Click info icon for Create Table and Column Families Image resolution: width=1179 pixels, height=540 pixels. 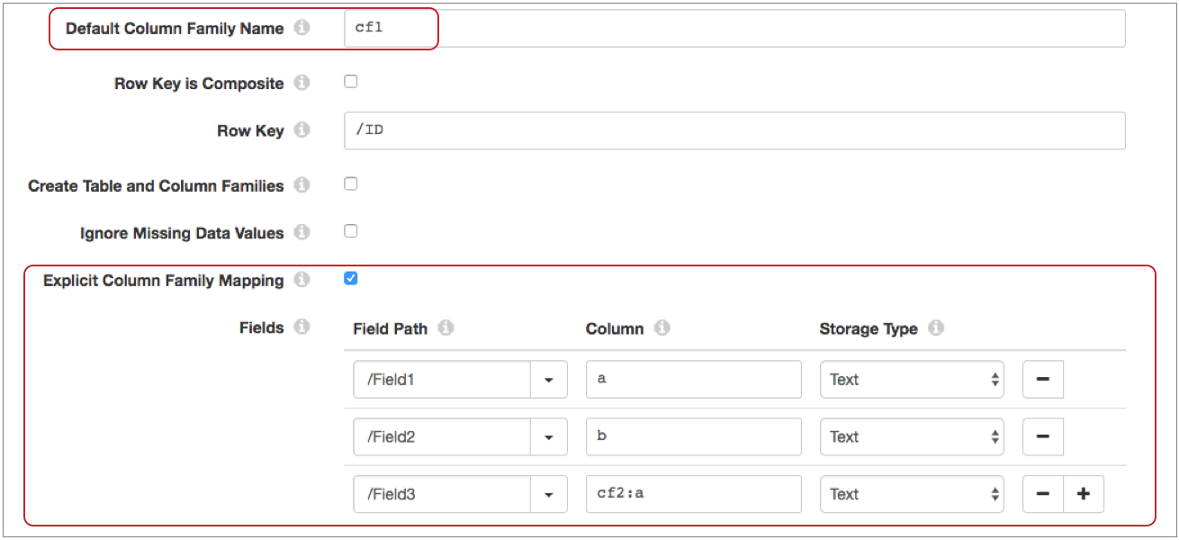pos(302,185)
